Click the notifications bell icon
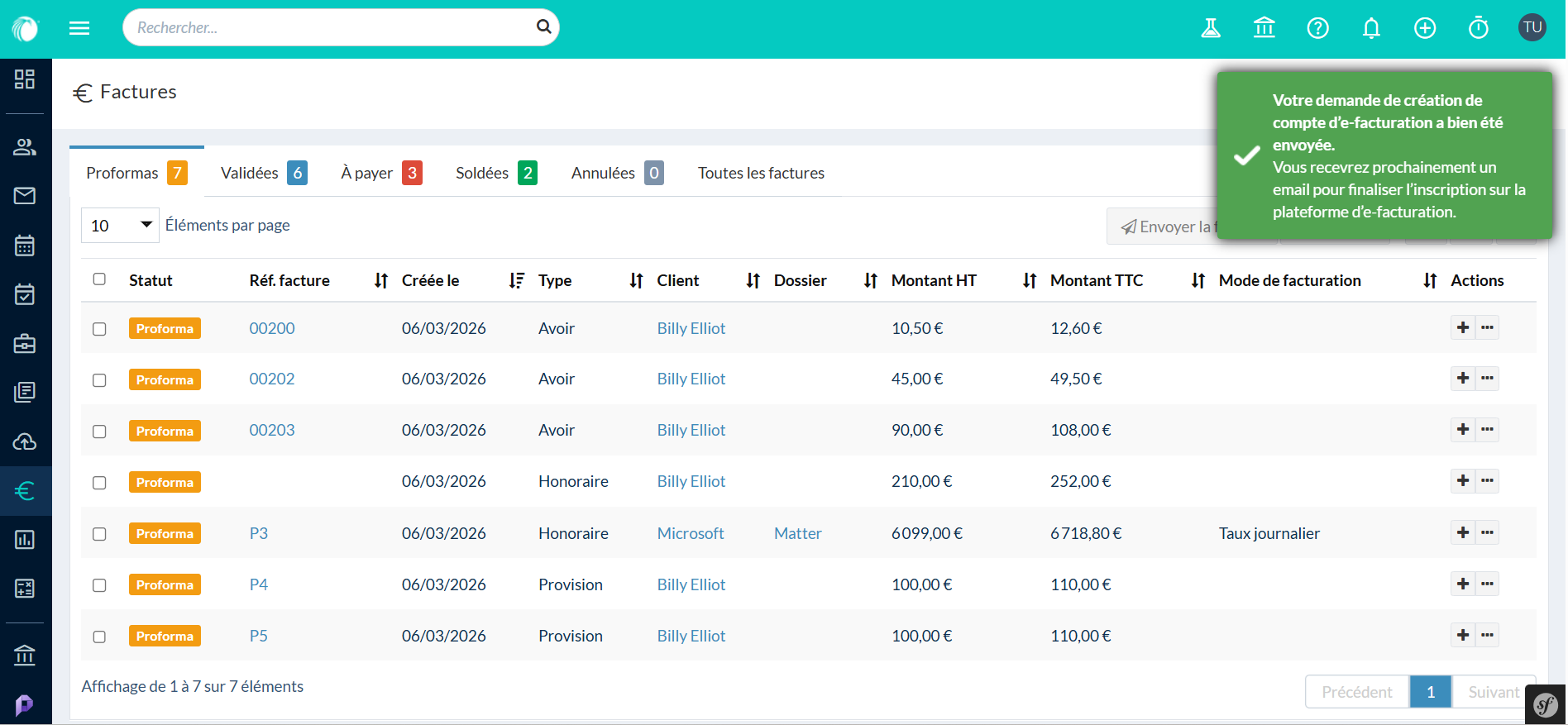1568x725 pixels. click(1371, 28)
